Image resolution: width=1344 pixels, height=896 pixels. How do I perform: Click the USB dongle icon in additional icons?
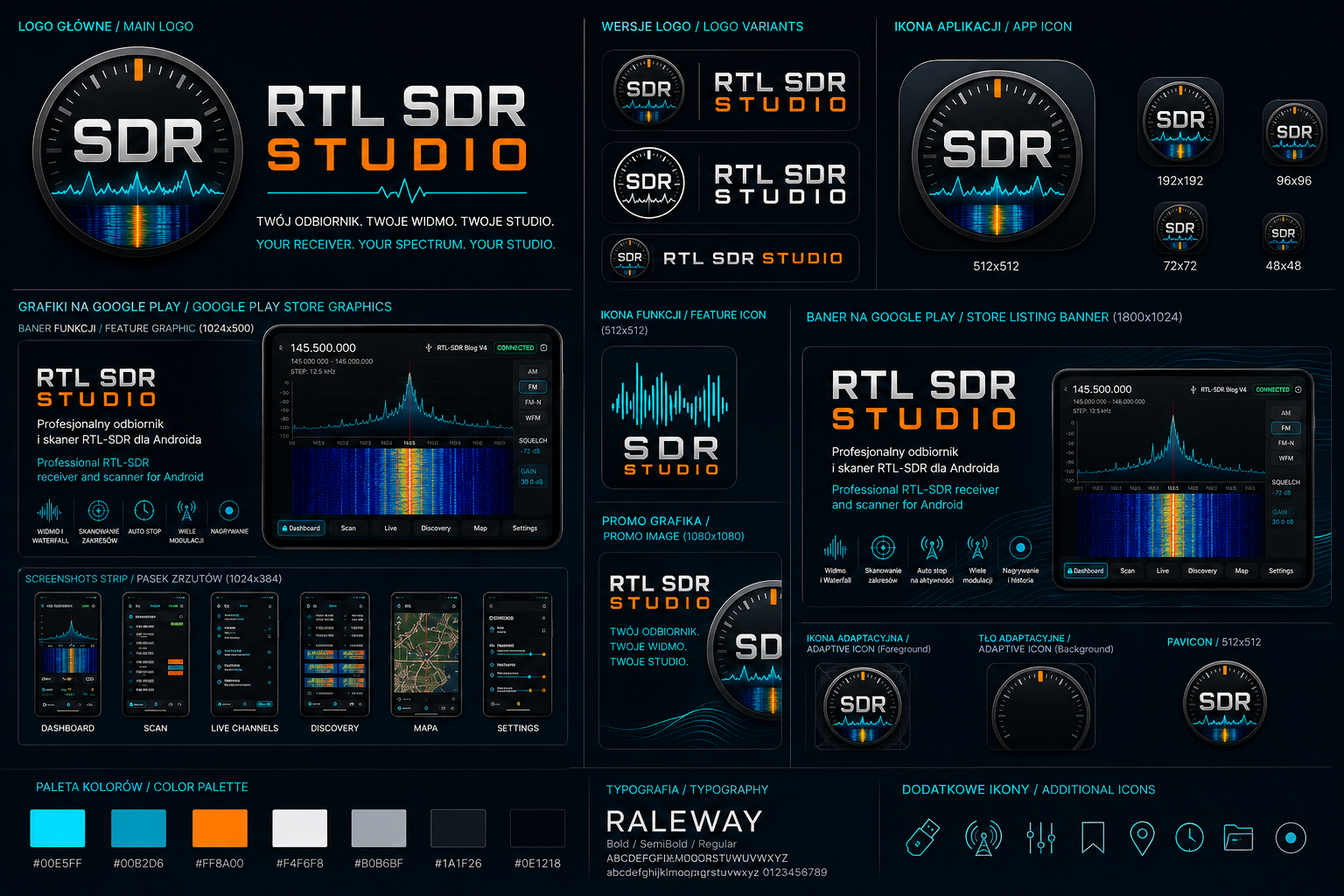923,836
